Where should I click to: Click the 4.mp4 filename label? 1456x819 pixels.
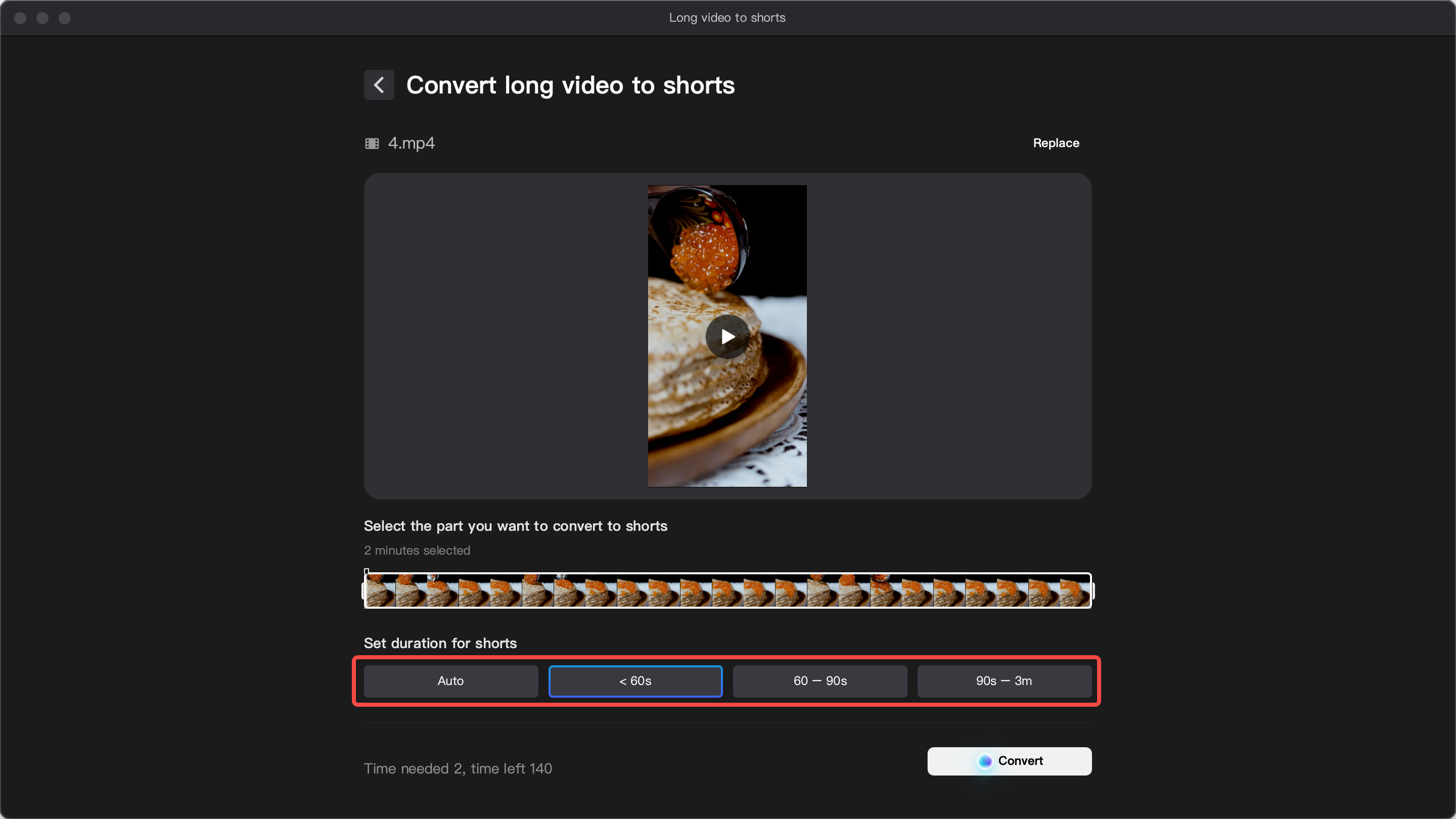click(411, 143)
